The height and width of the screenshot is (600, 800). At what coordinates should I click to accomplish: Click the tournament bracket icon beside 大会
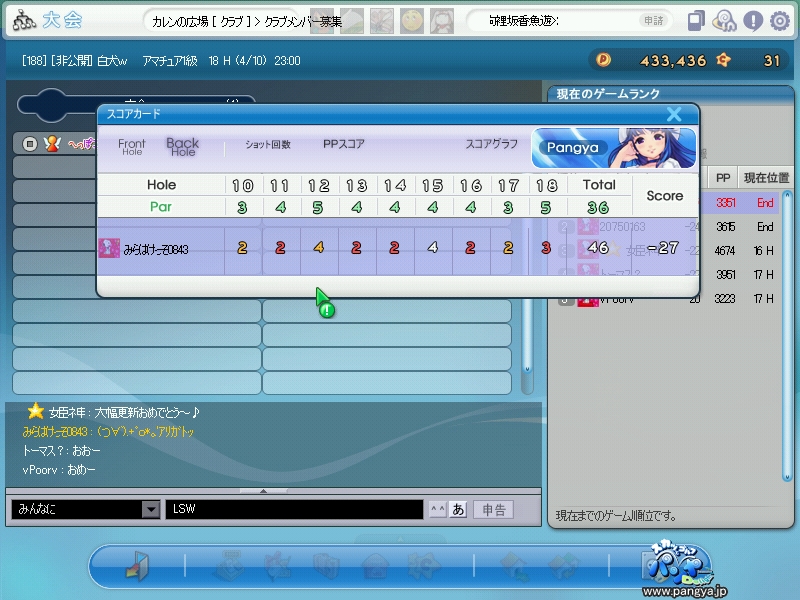coord(24,20)
